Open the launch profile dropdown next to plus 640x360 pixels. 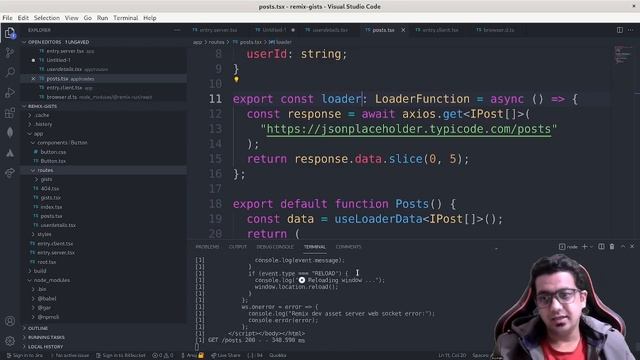[591, 247]
